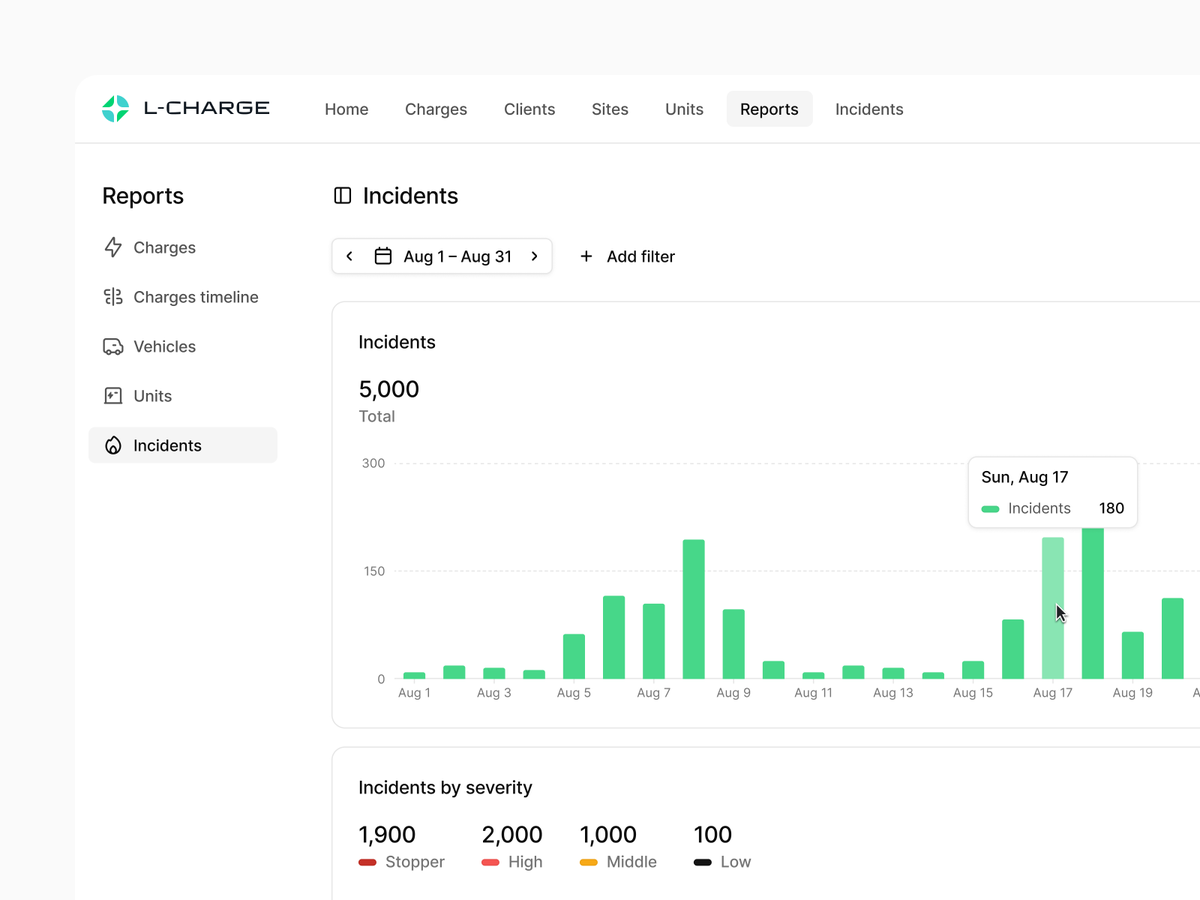This screenshot has width=1200, height=900.
Task: Click the Aug 1 axis label
Action: (414, 693)
